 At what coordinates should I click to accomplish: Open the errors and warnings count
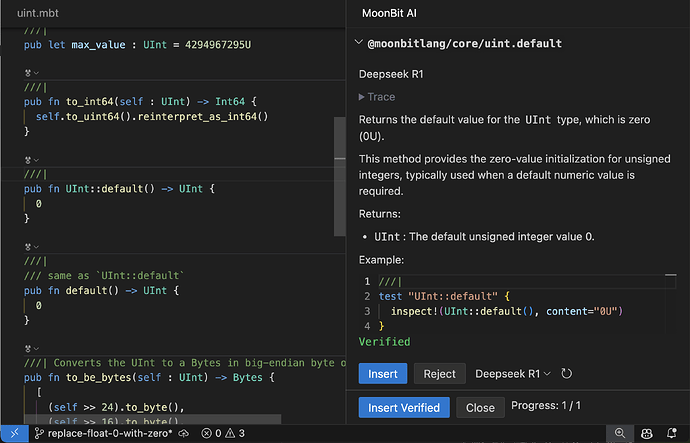pyautogui.click(x=223, y=433)
